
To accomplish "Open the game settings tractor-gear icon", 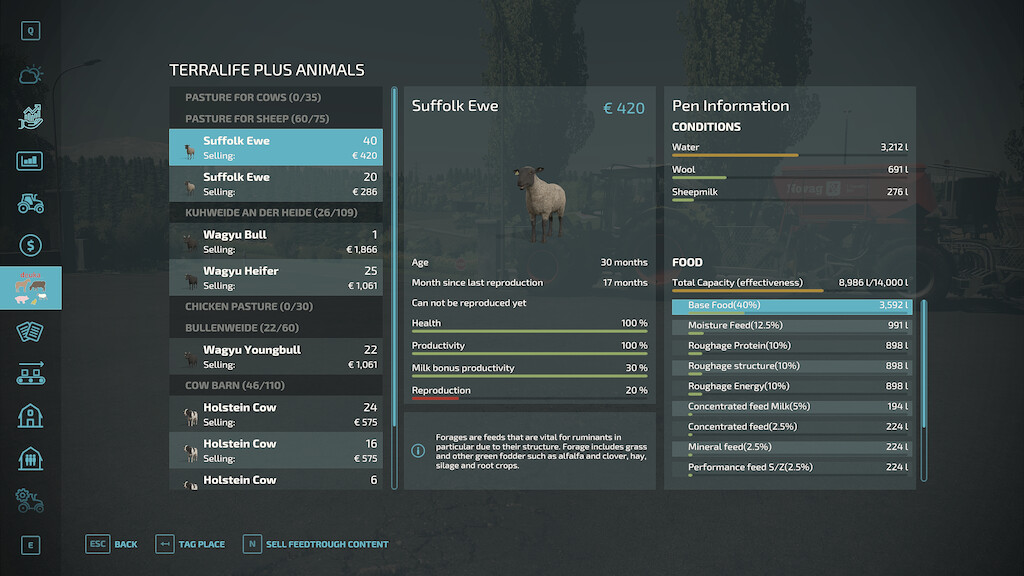I will pos(30,499).
